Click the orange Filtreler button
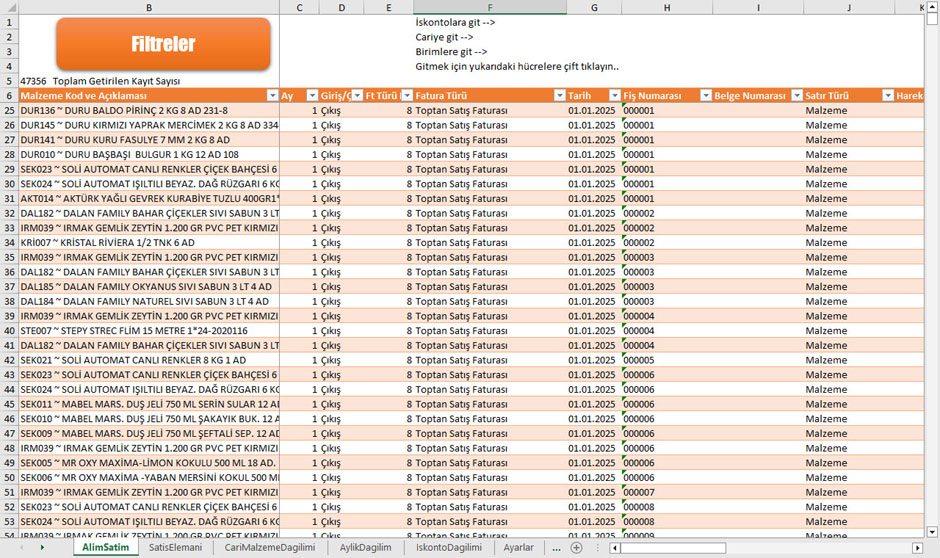The image size is (940, 558). (x=163, y=44)
